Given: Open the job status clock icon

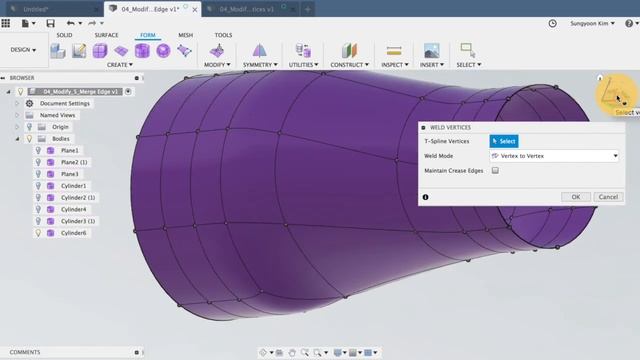Looking at the screenshot, I should pos(552,24).
